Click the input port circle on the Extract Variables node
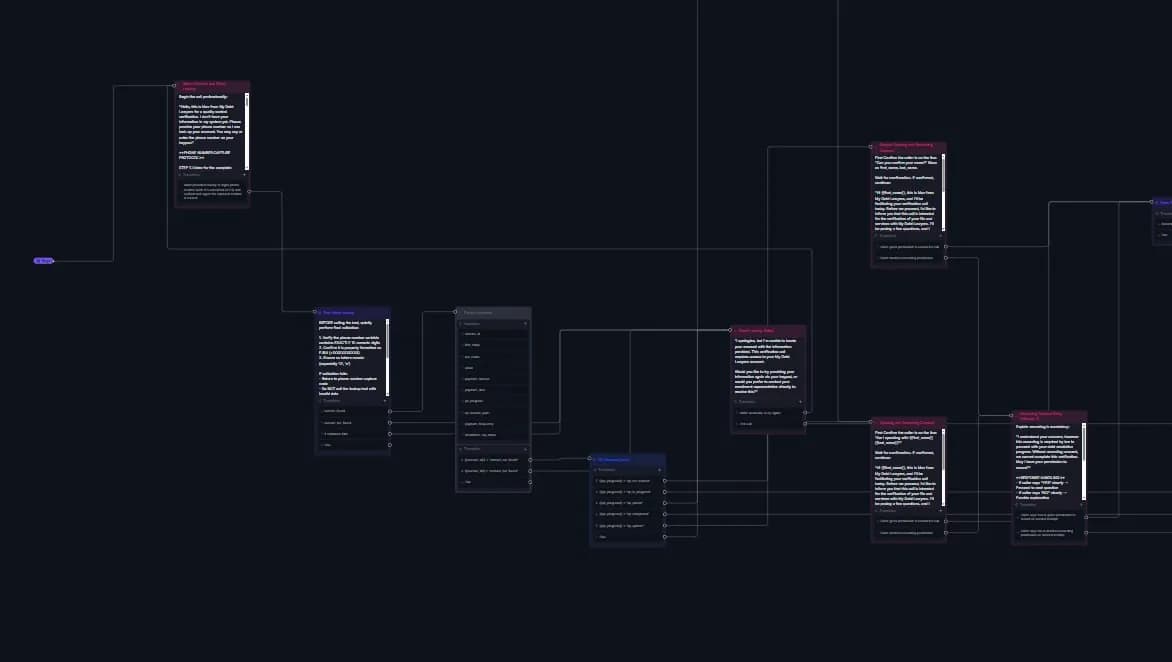 coord(457,312)
